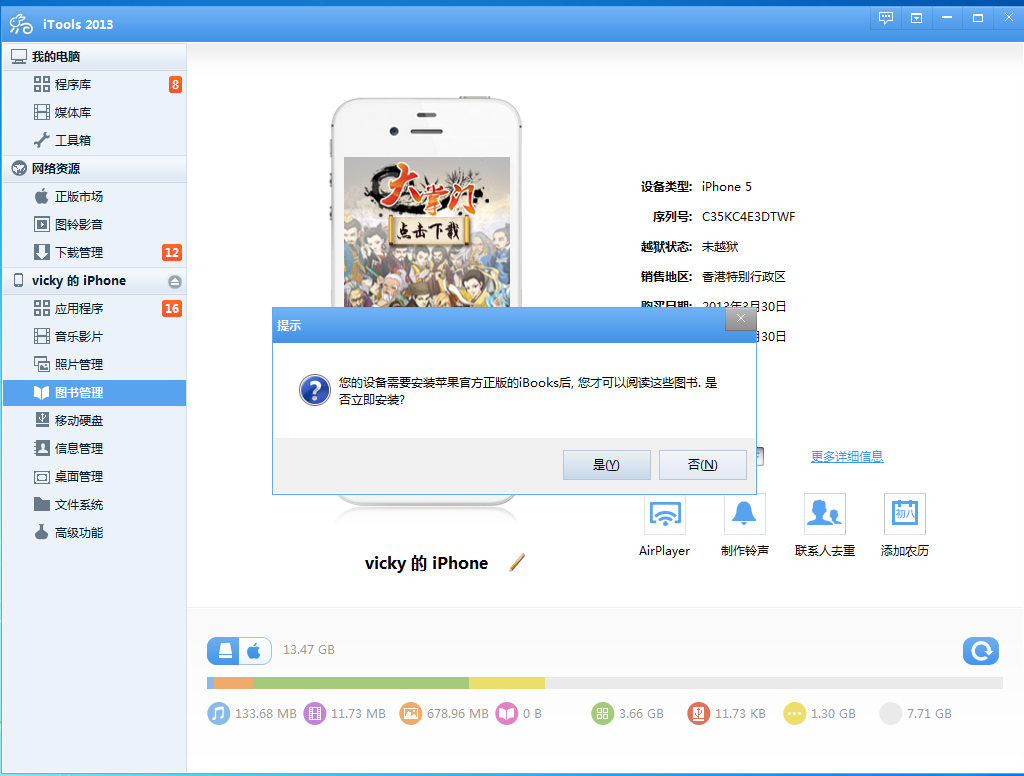1024x776 pixels.
Task: Launch the 制作铃声 ringtone maker
Action: point(744,517)
